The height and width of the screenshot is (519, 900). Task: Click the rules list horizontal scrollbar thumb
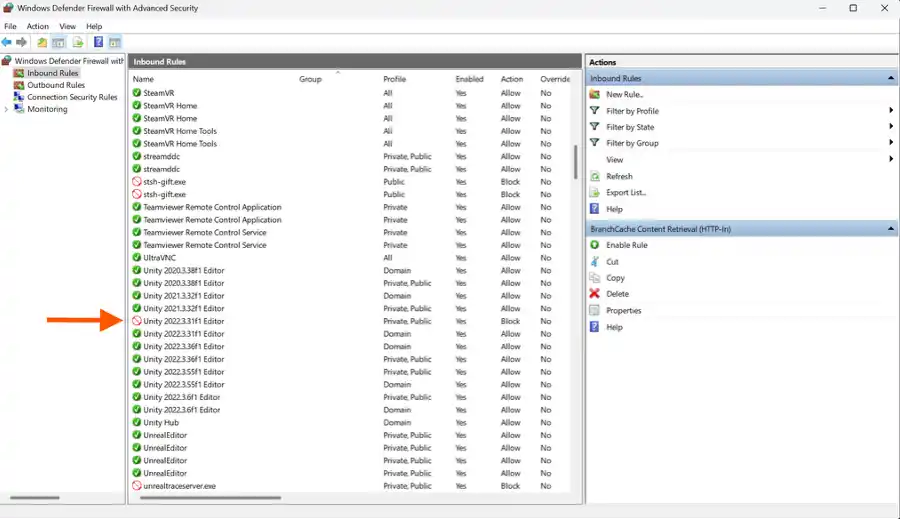tap(210, 498)
